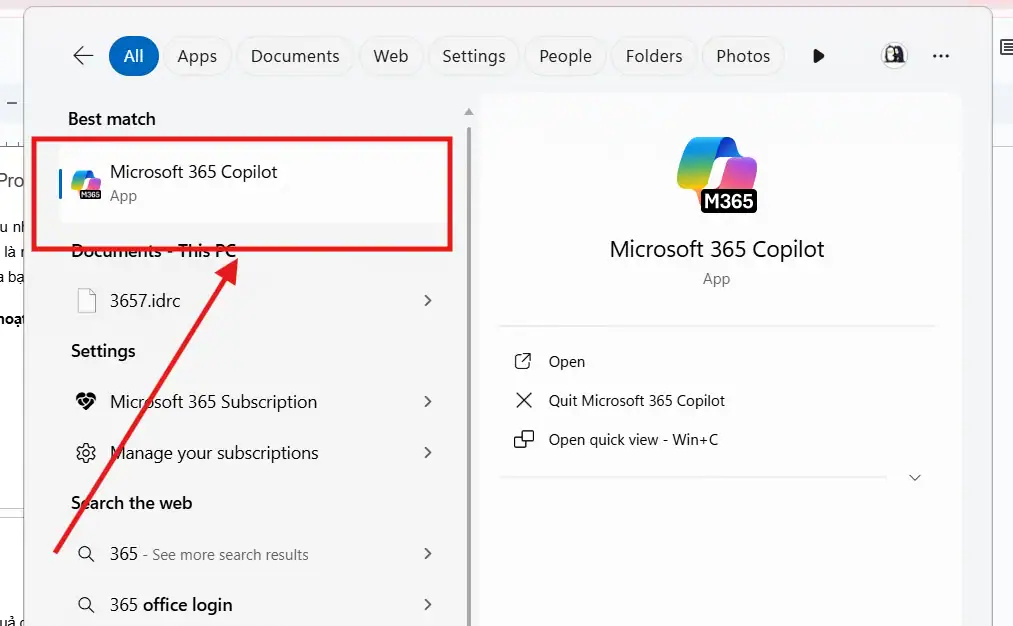
Task: Open Microsoft 365 Copilot best match result
Action: pos(194,182)
